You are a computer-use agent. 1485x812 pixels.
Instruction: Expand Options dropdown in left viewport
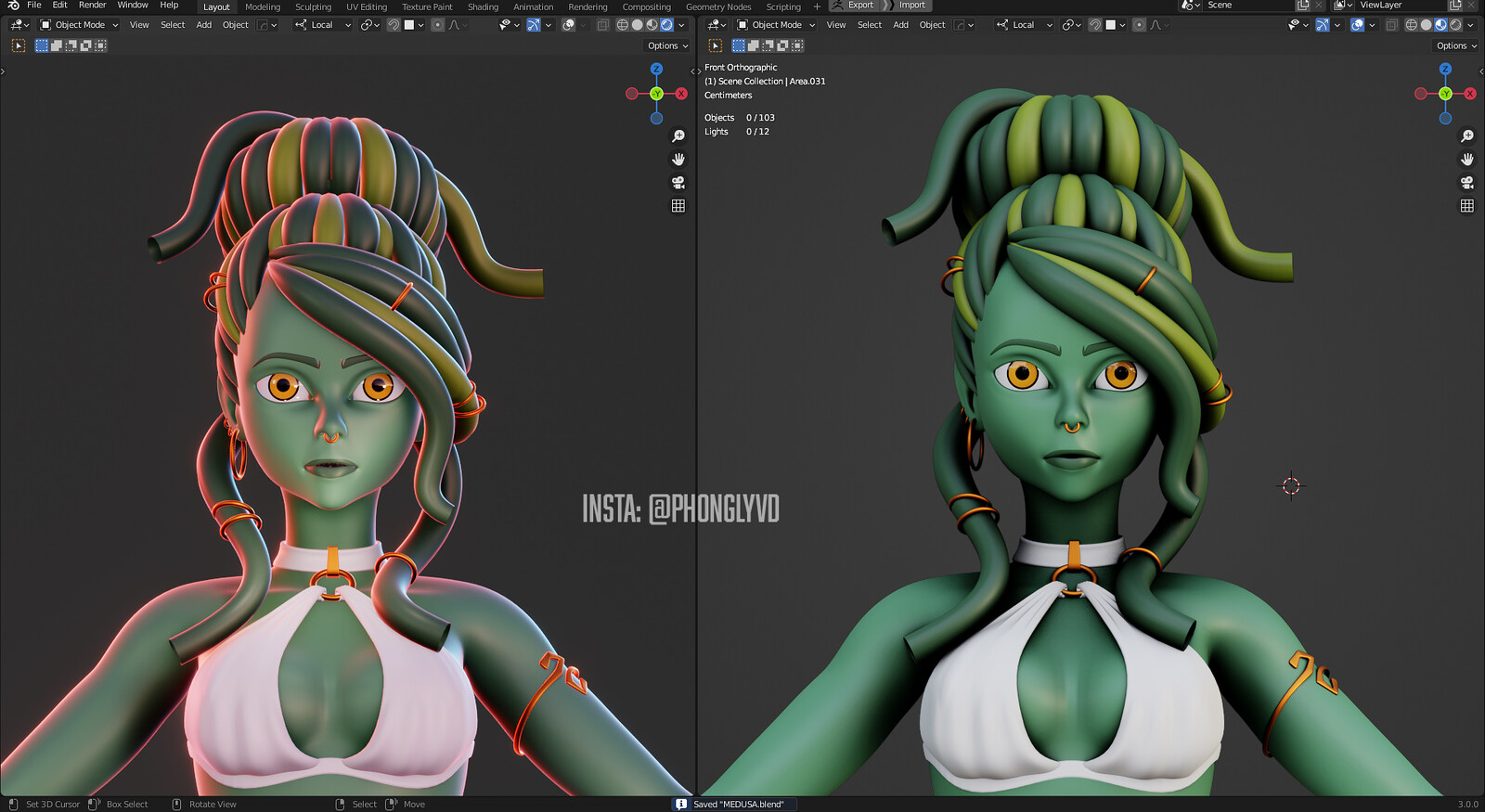point(667,45)
